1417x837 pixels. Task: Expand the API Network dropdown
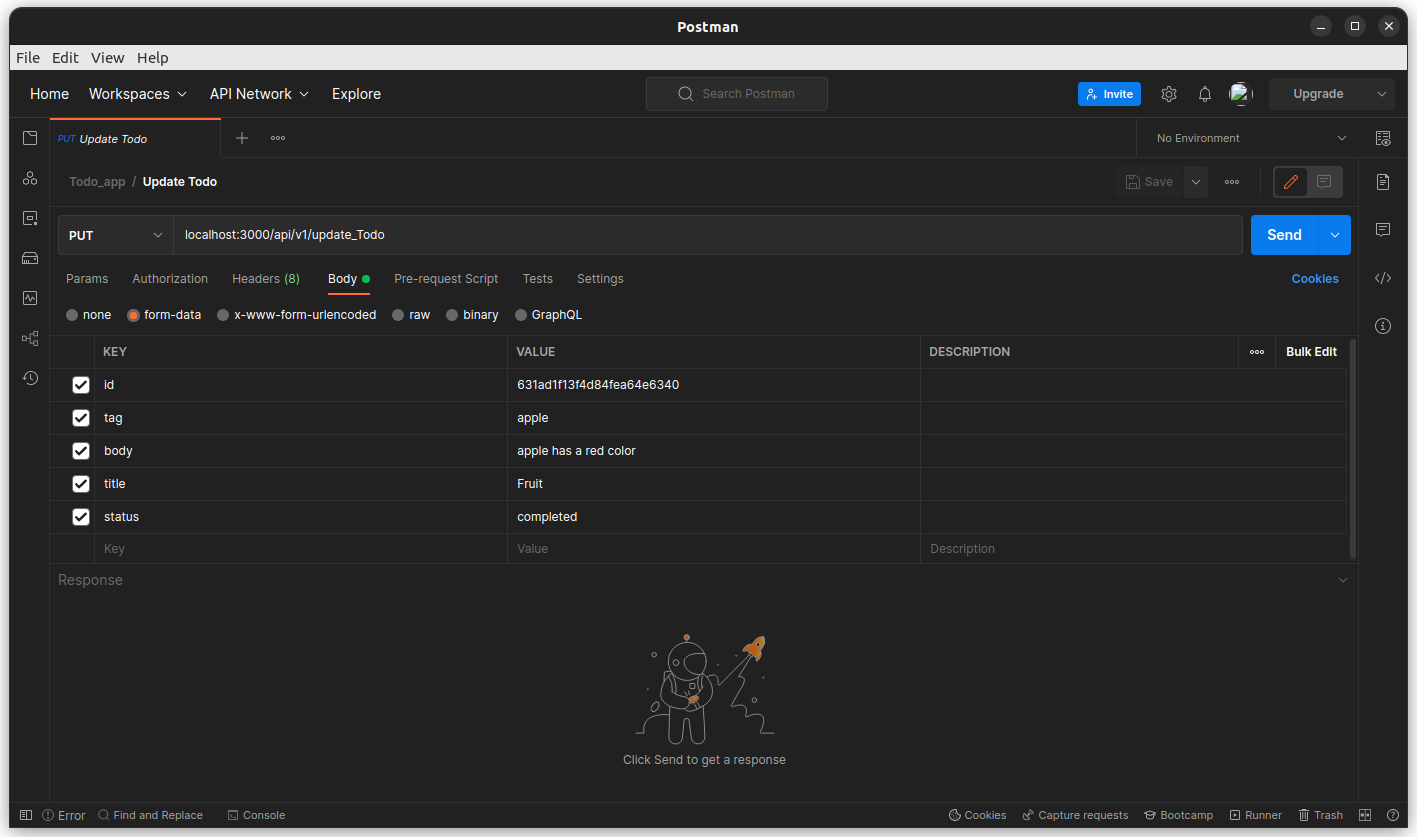click(x=260, y=94)
